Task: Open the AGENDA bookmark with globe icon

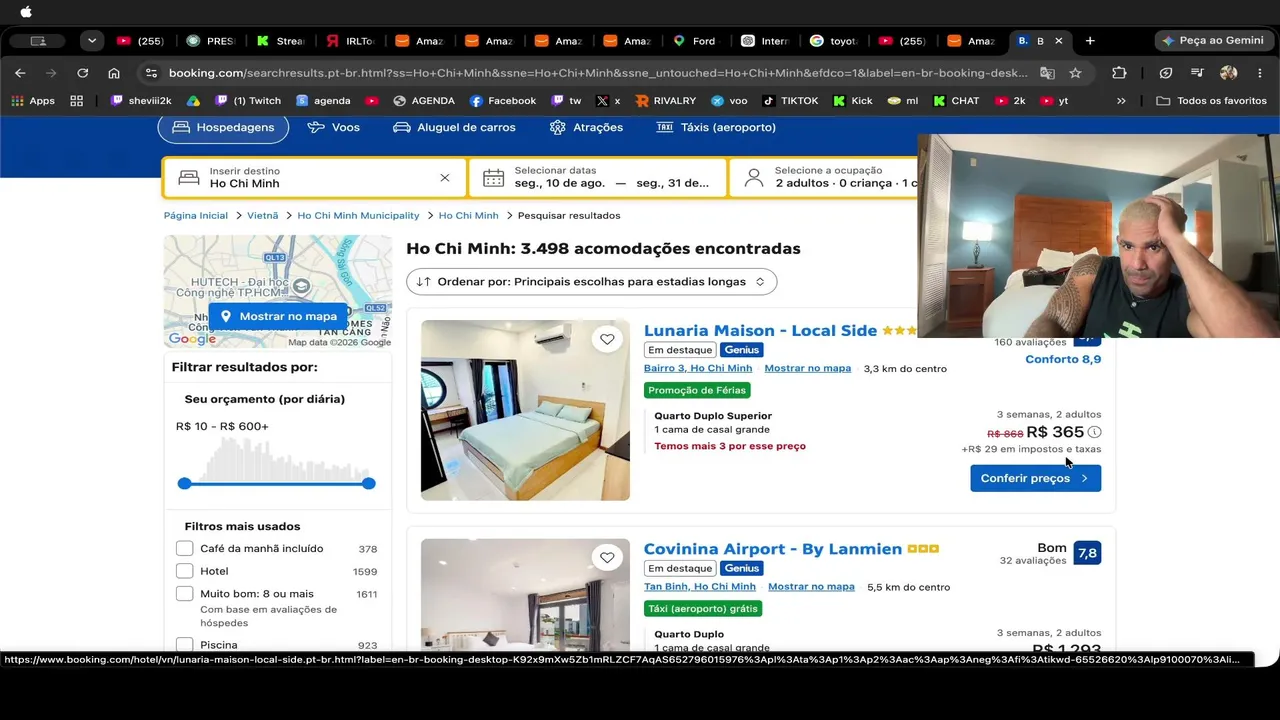Action: (424, 101)
